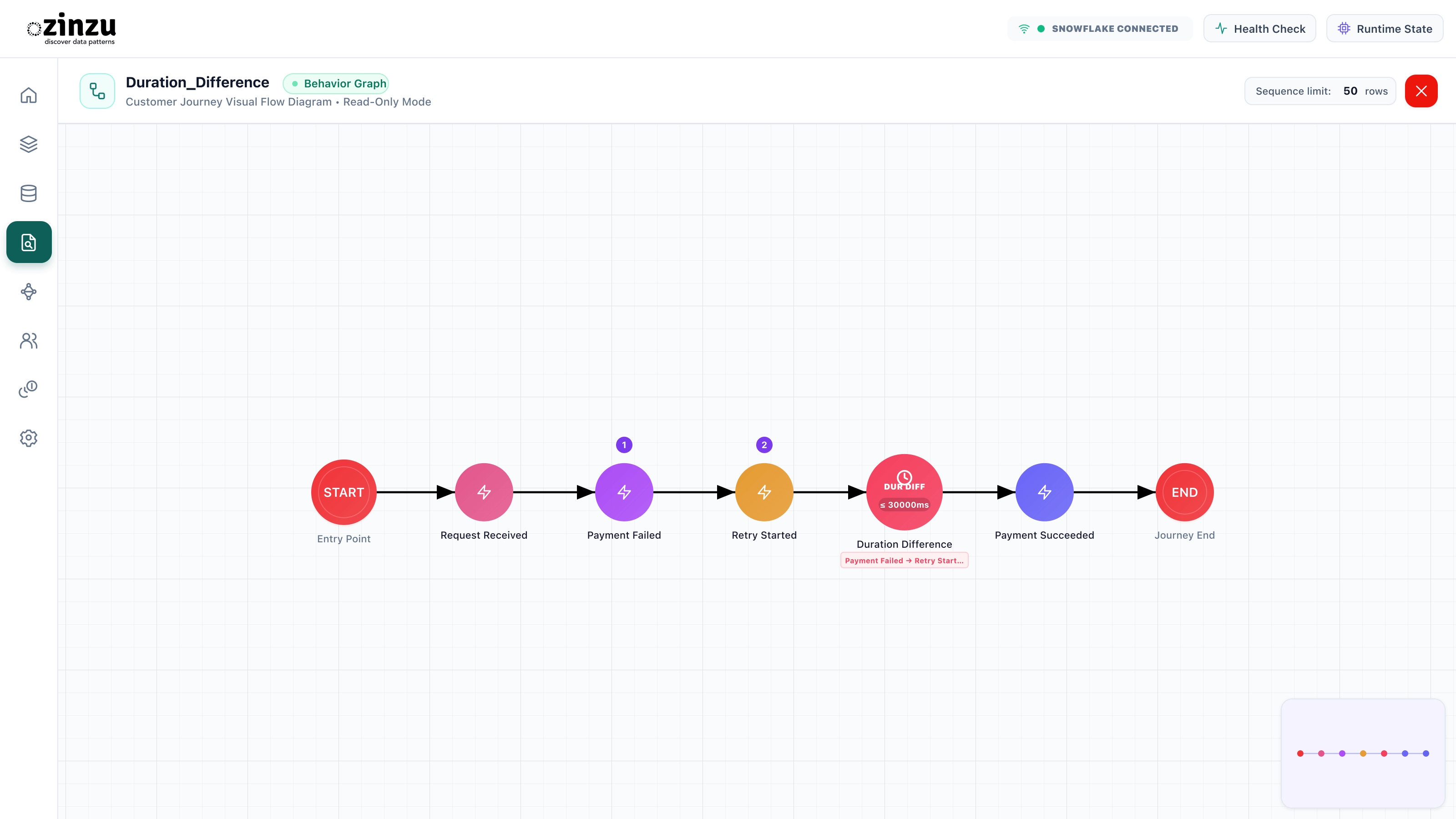Click the END journey node
This screenshot has width=1456, height=819.
(1185, 492)
